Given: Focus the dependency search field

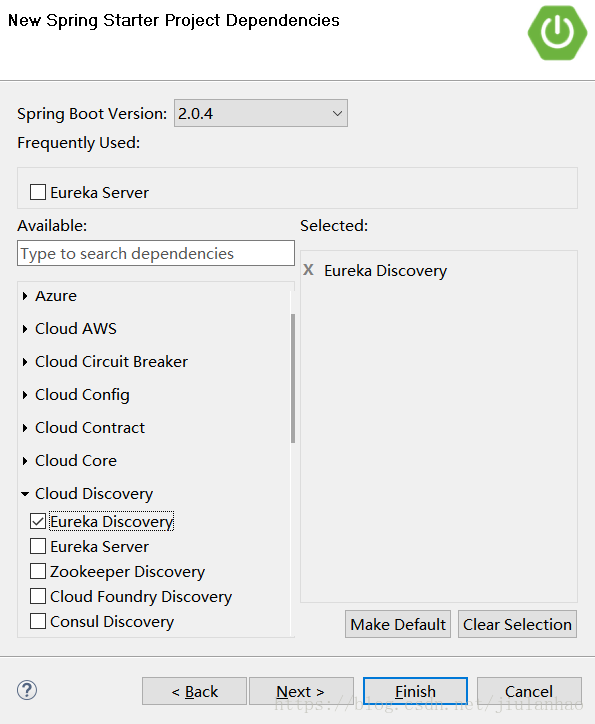Looking at the screenshot, I should coord(156,253).
